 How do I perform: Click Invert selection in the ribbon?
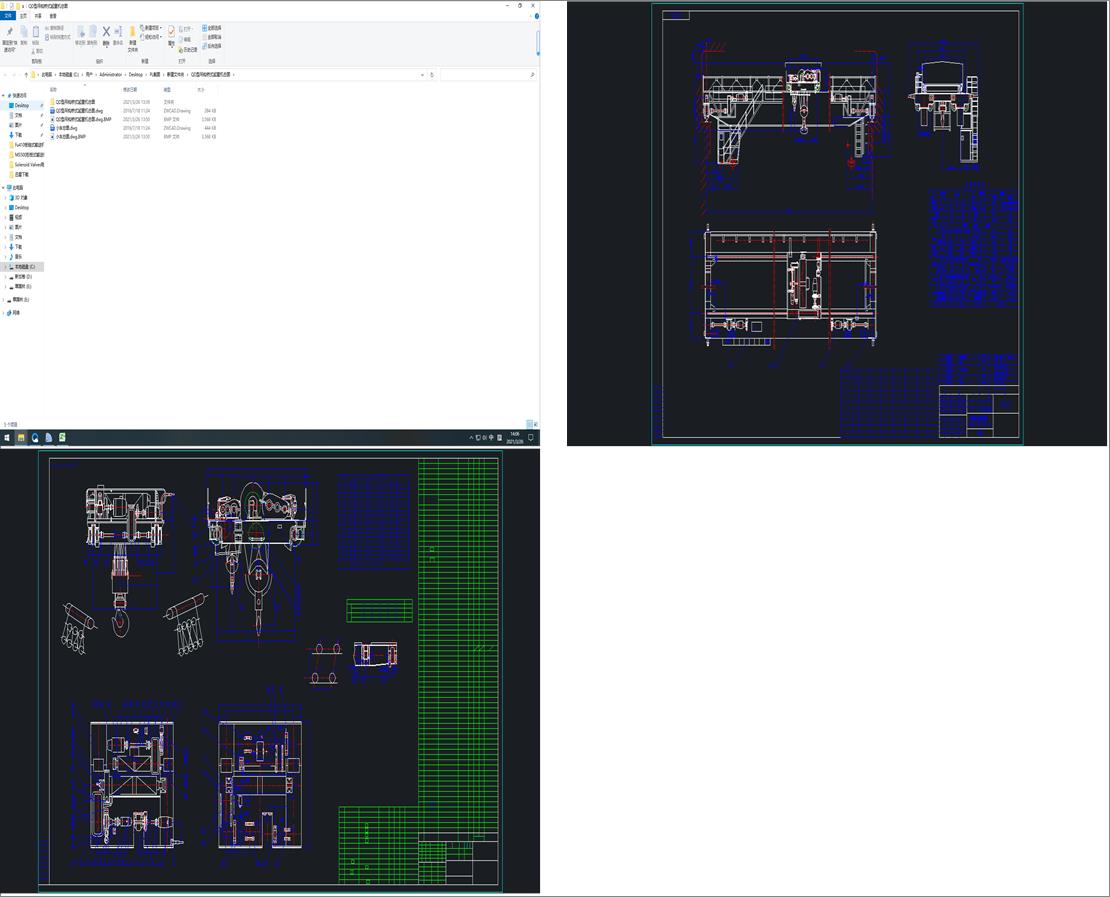click(212, 46)
